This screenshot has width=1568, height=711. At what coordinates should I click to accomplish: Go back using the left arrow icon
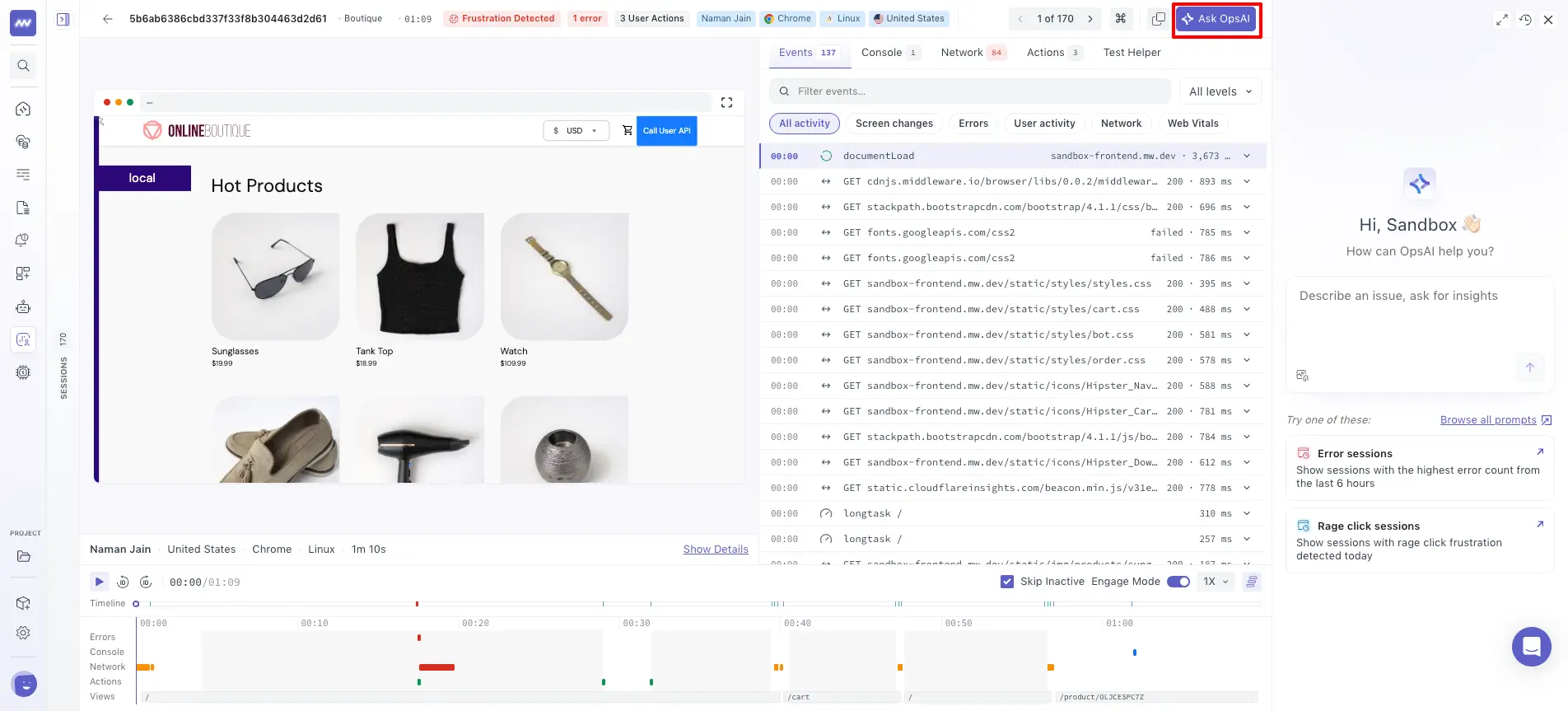[x=107, y=18]
